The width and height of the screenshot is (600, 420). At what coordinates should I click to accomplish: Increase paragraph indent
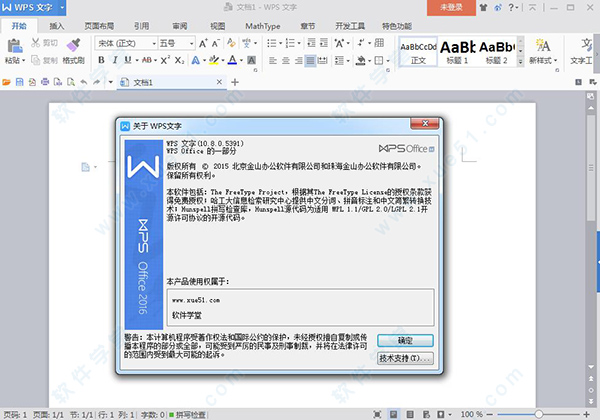coord(324,43)
